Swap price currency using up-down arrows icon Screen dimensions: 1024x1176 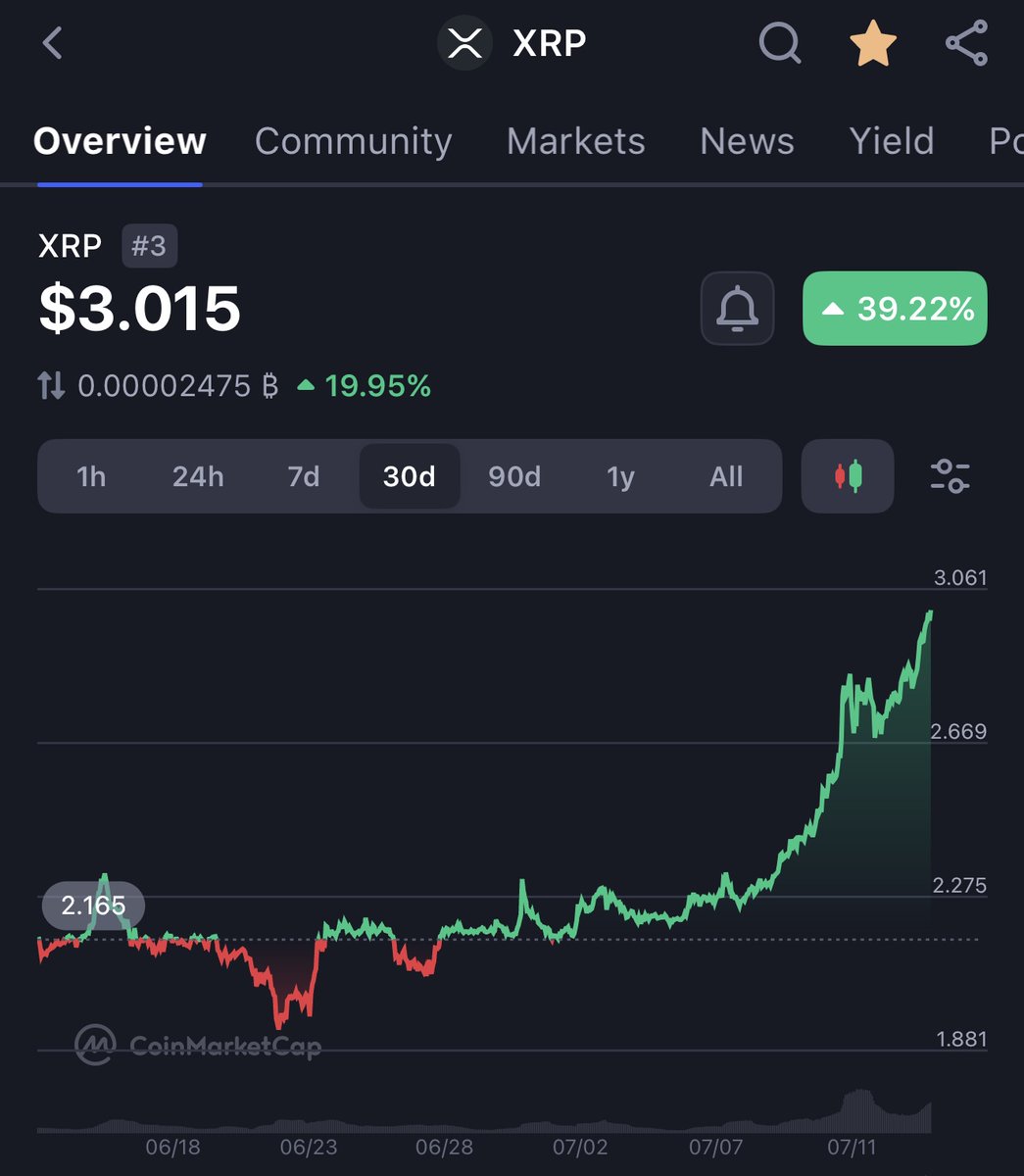[52, 386]
